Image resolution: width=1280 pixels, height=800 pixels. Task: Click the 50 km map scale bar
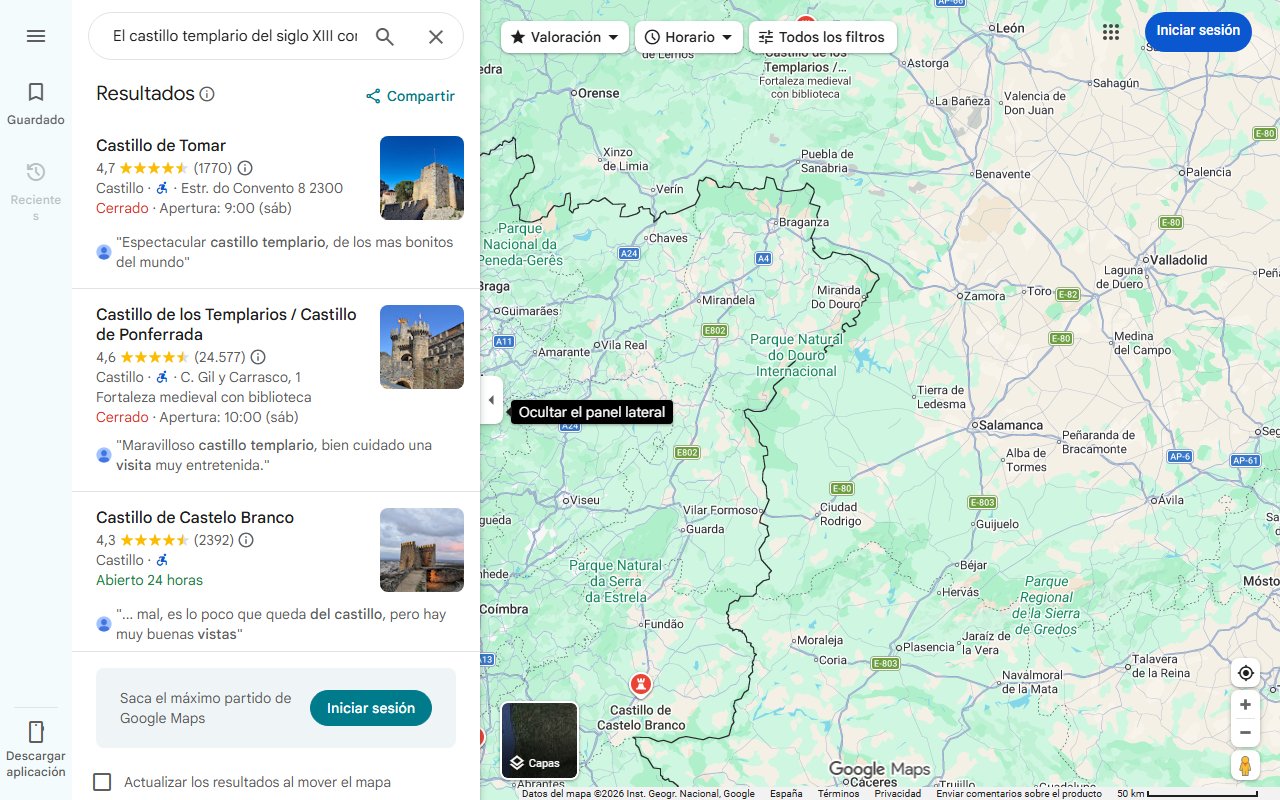1188,794
